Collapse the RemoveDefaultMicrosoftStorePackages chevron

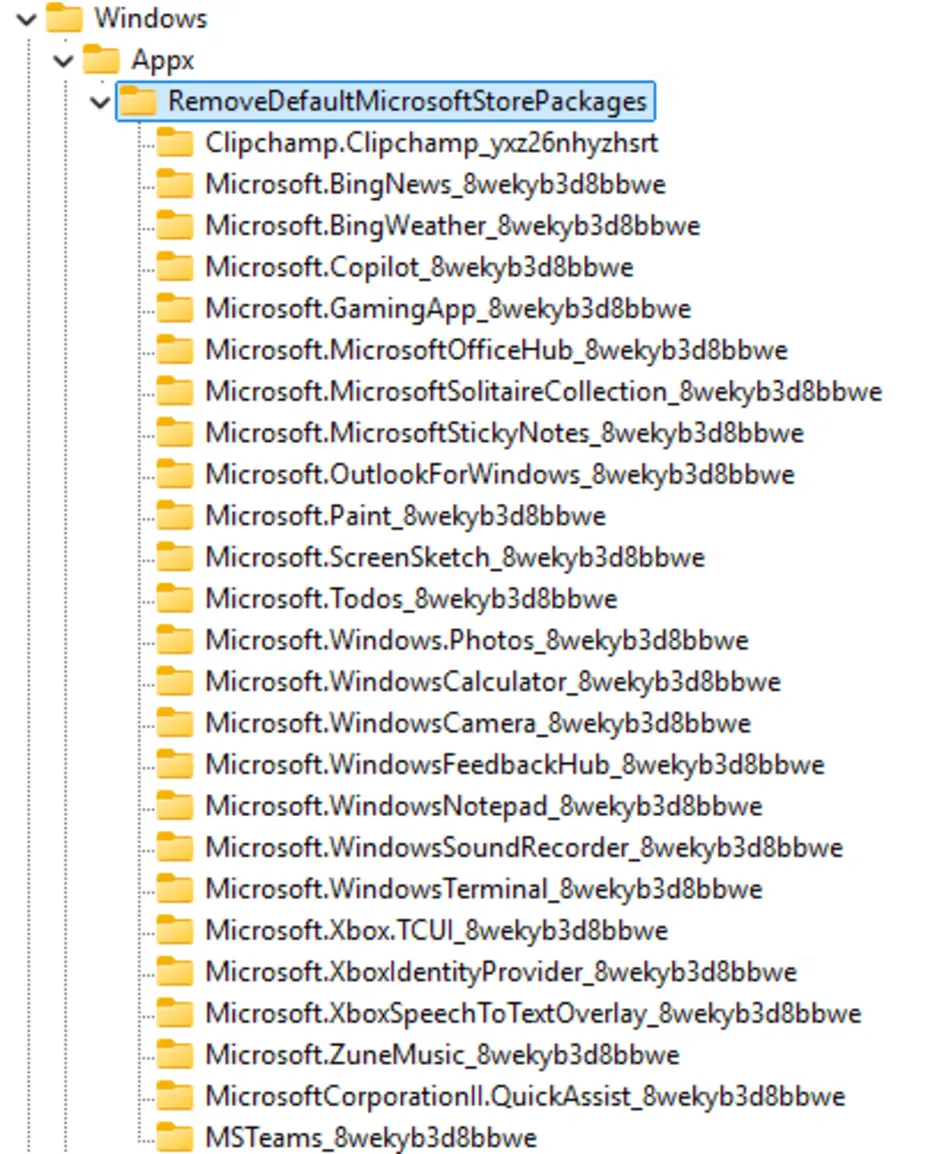[x=101, y=102]
